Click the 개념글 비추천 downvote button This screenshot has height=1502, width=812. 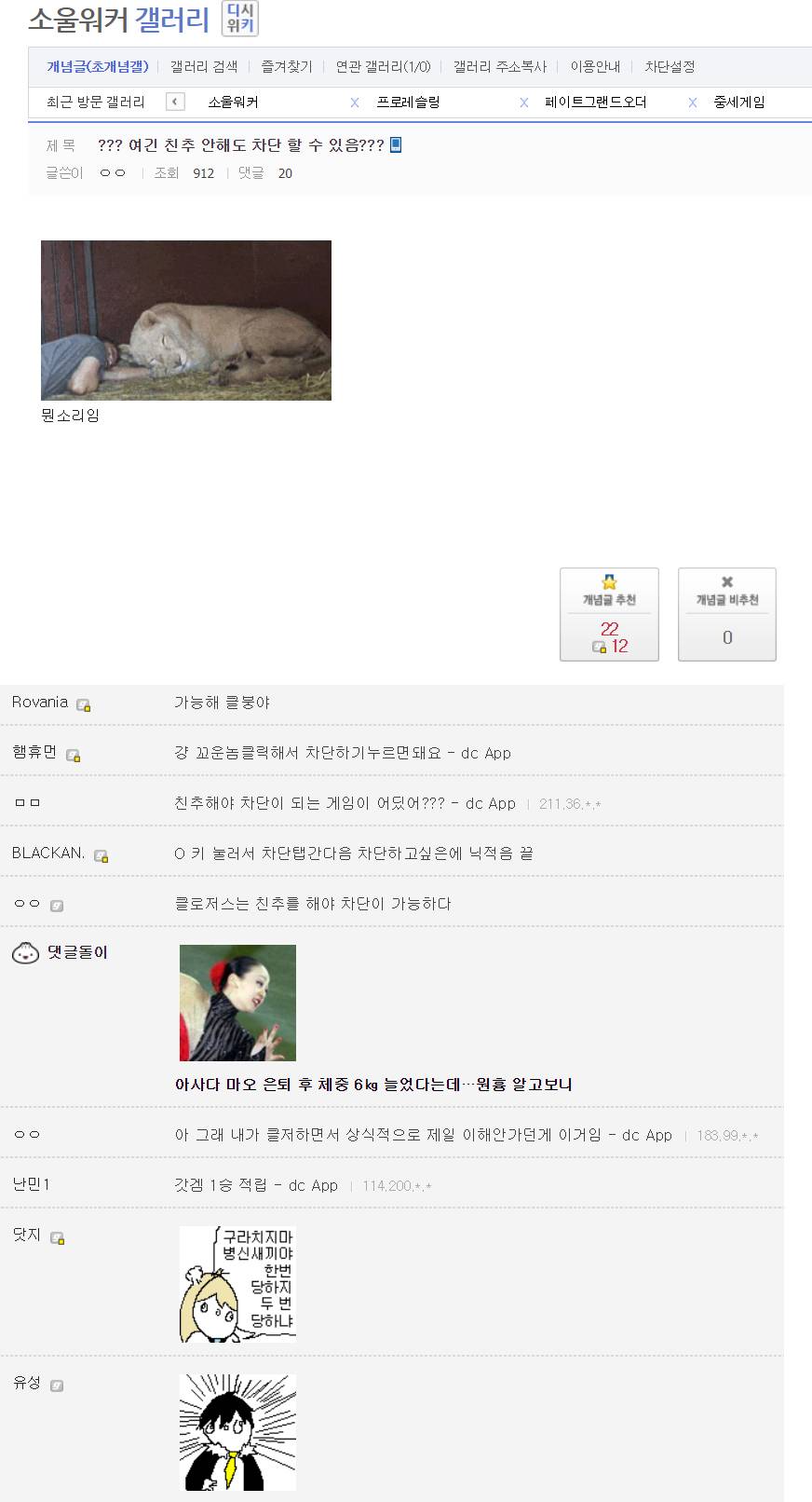click(727, 615)
